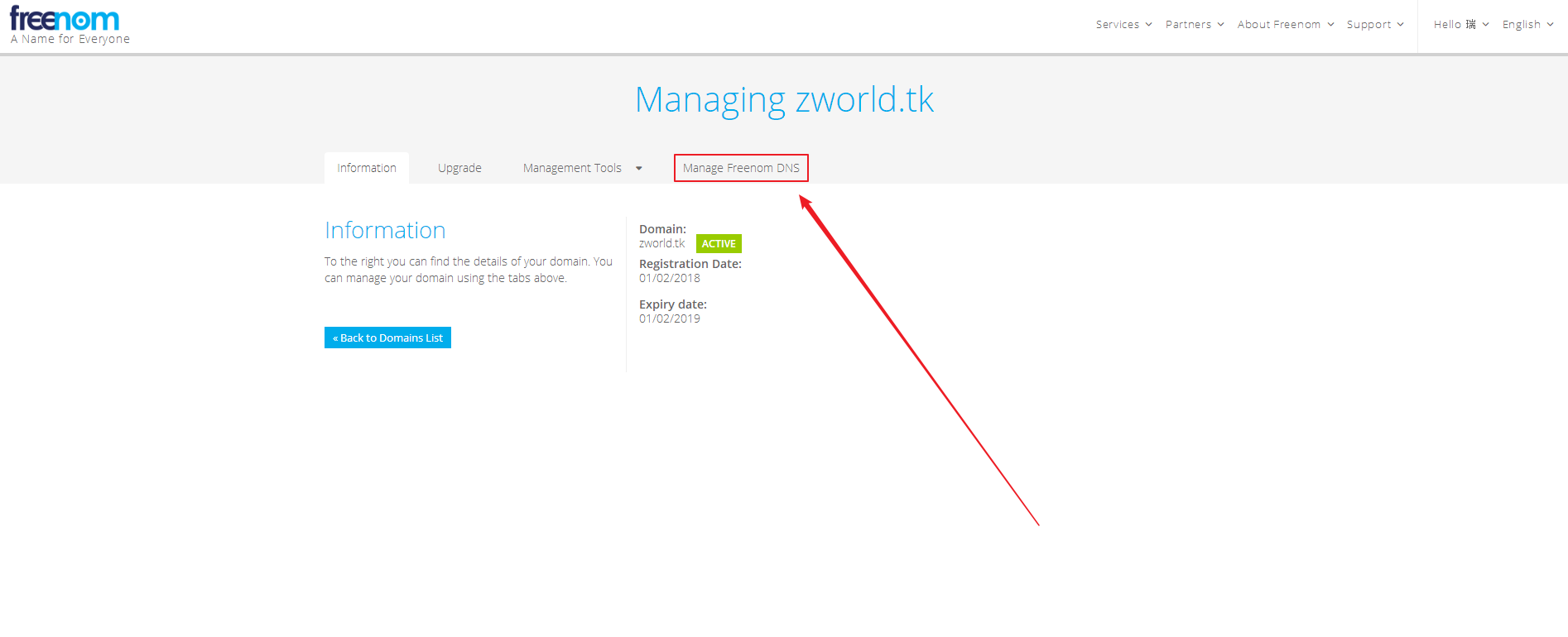Open the Management Tools tab
The image size is (1568, 637).
pyautogui.click(x=572, y=168)
